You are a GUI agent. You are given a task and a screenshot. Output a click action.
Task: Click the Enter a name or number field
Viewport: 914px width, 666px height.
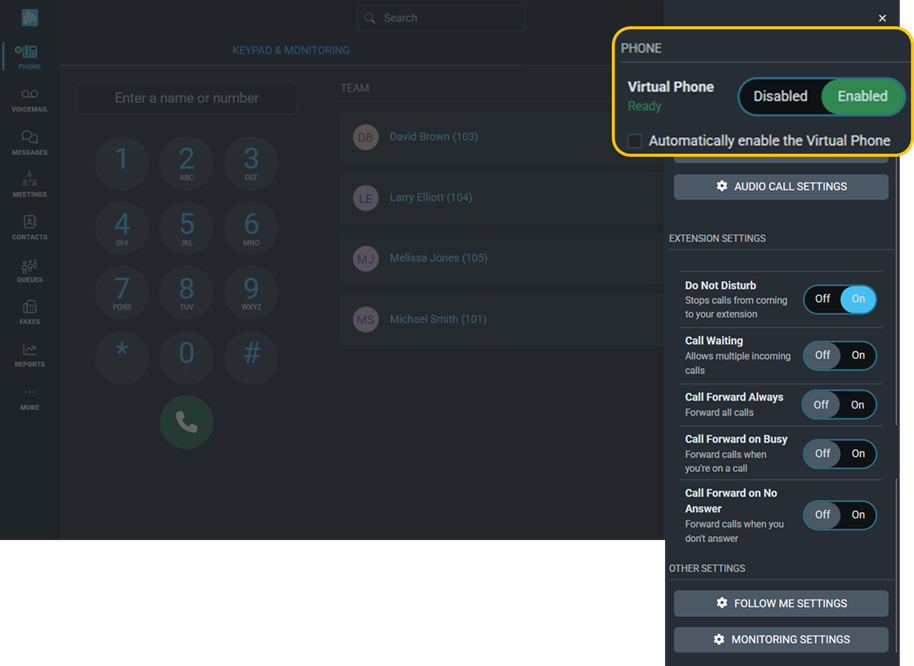coord(186,98)
